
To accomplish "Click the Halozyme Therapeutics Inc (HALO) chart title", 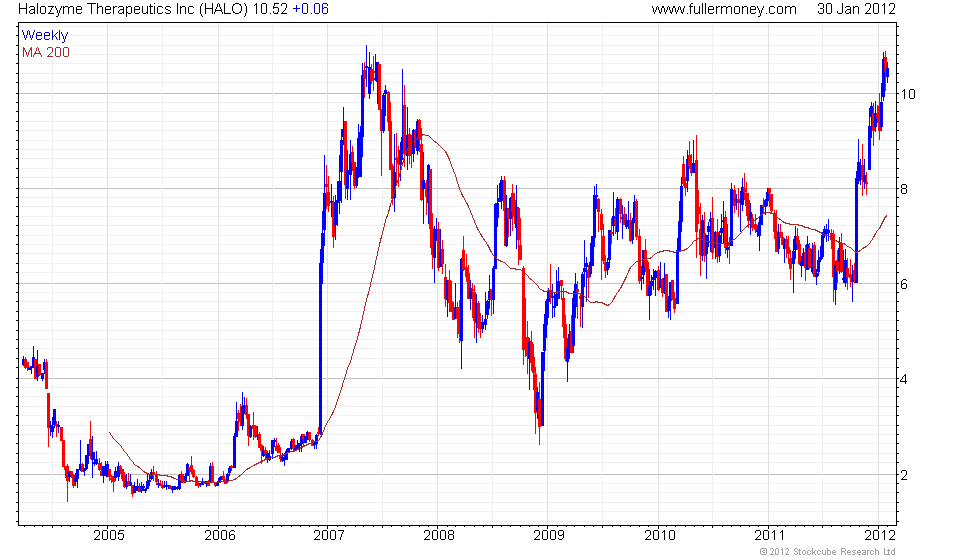I will pyautogui.click(x=133, y=9).
